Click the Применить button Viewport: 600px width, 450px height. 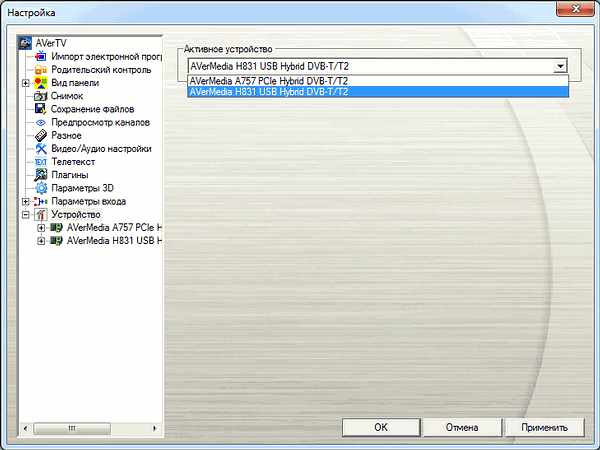click(545, 427)
